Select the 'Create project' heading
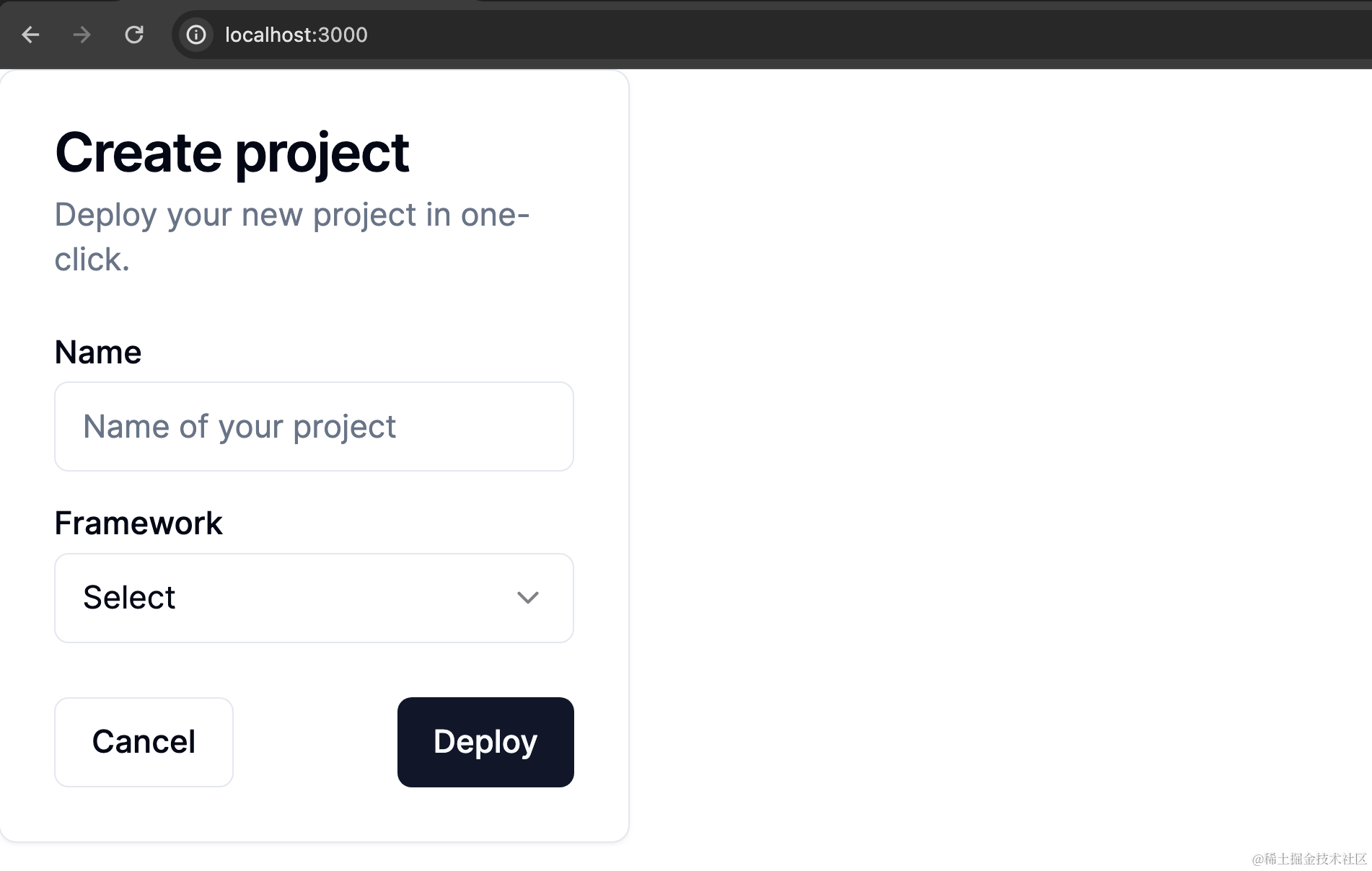 pyautogui.click(x=232, y=154)
